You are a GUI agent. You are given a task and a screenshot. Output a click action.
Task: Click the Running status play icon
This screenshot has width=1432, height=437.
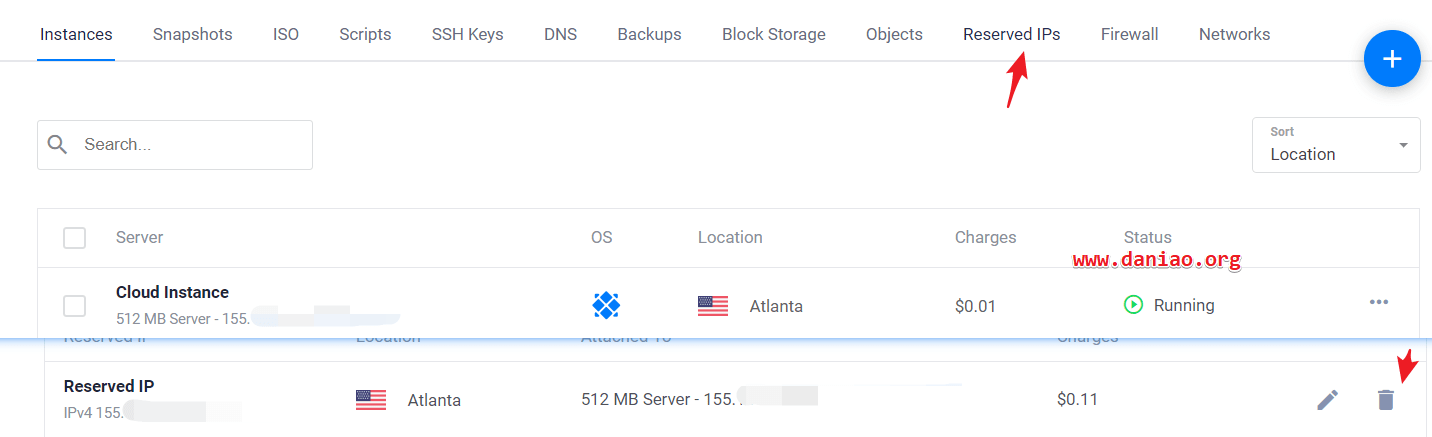(x=1133, y=305)
